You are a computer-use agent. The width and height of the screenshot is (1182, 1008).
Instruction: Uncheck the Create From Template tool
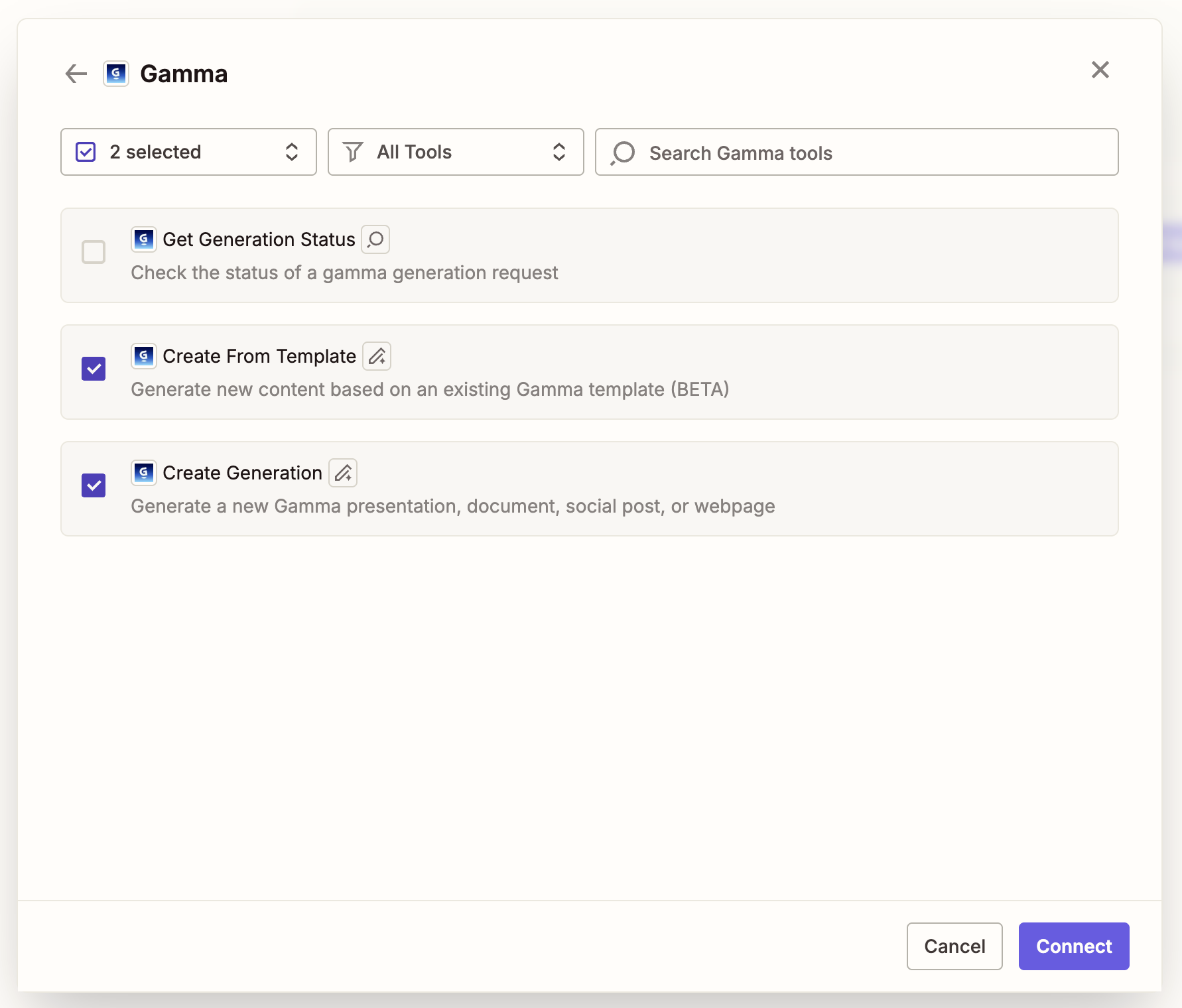point(94,369)
